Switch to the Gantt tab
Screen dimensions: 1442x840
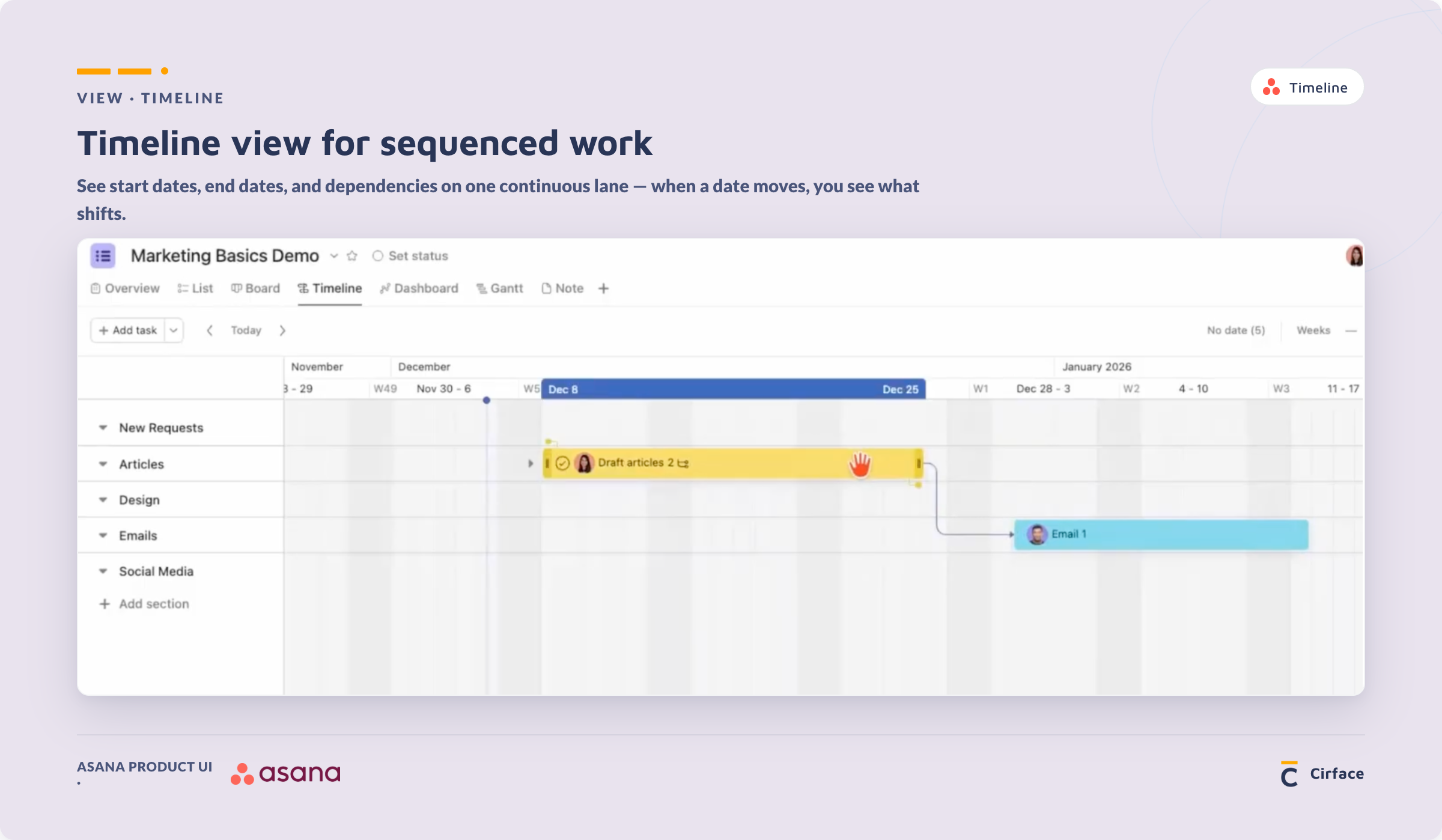[500, 288]
